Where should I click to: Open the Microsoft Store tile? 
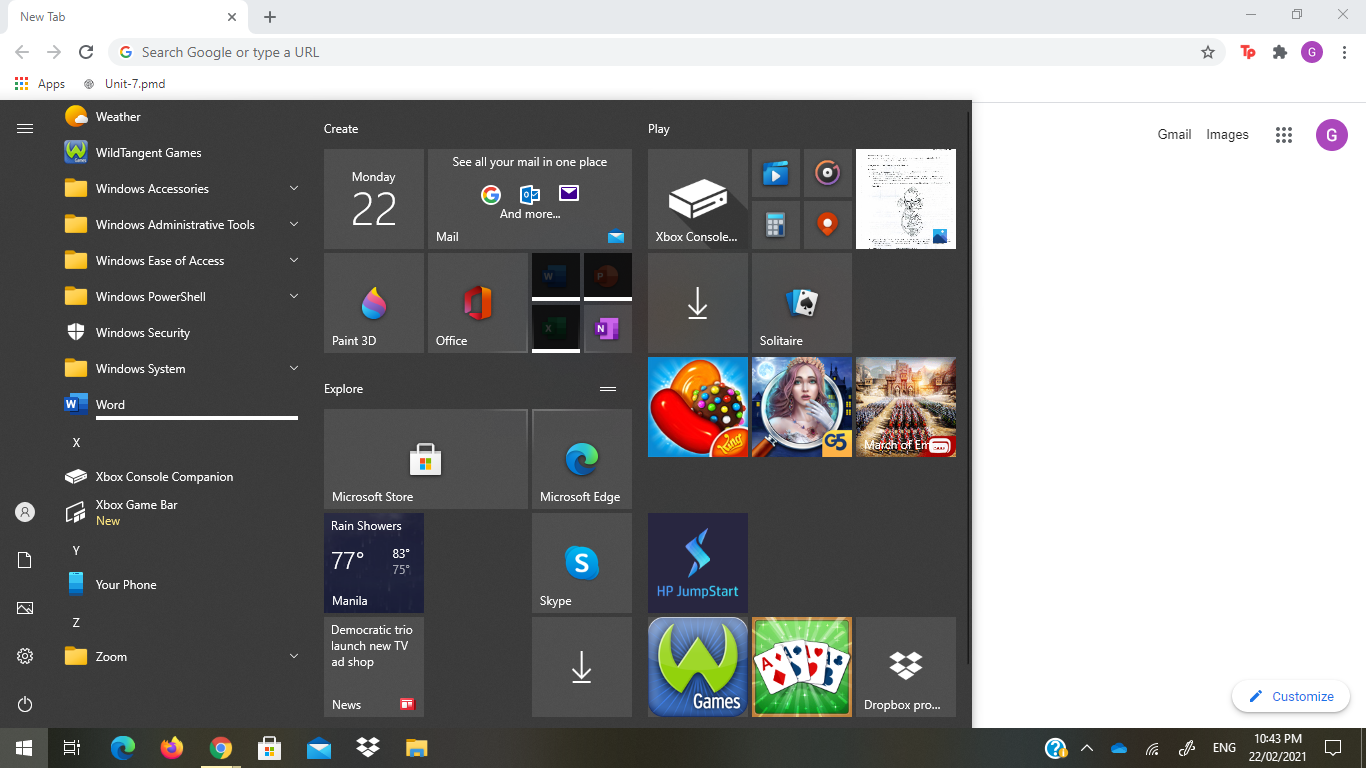[426, 459]
